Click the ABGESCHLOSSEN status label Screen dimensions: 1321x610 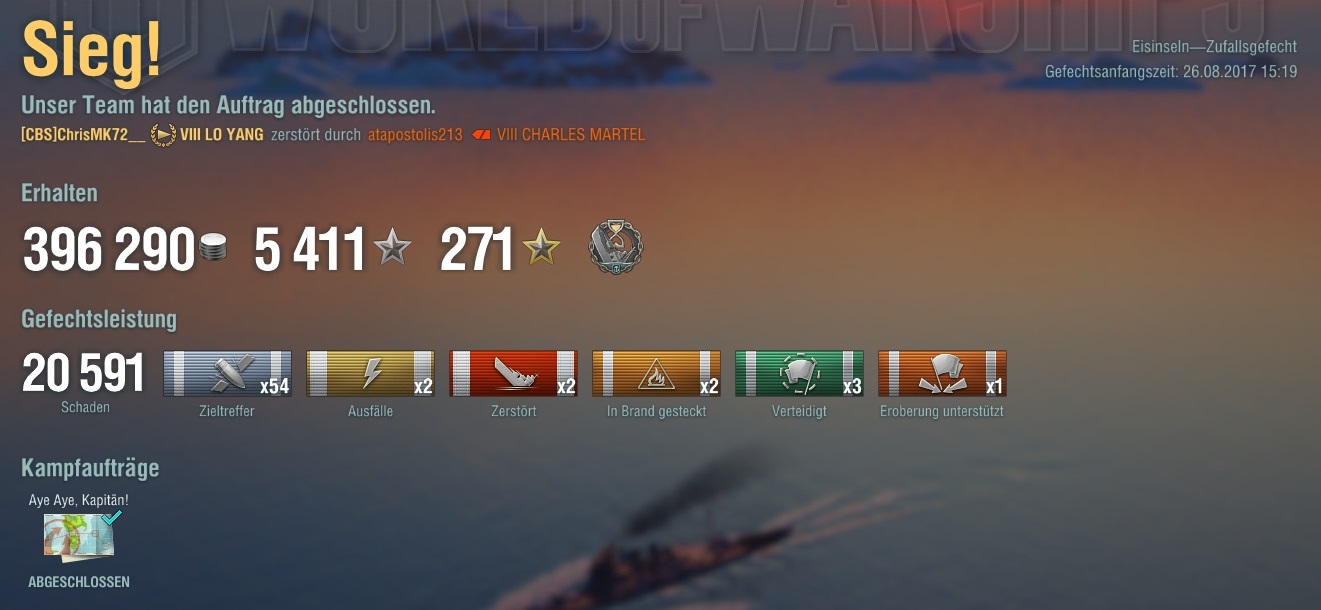[x=79, y=582]
